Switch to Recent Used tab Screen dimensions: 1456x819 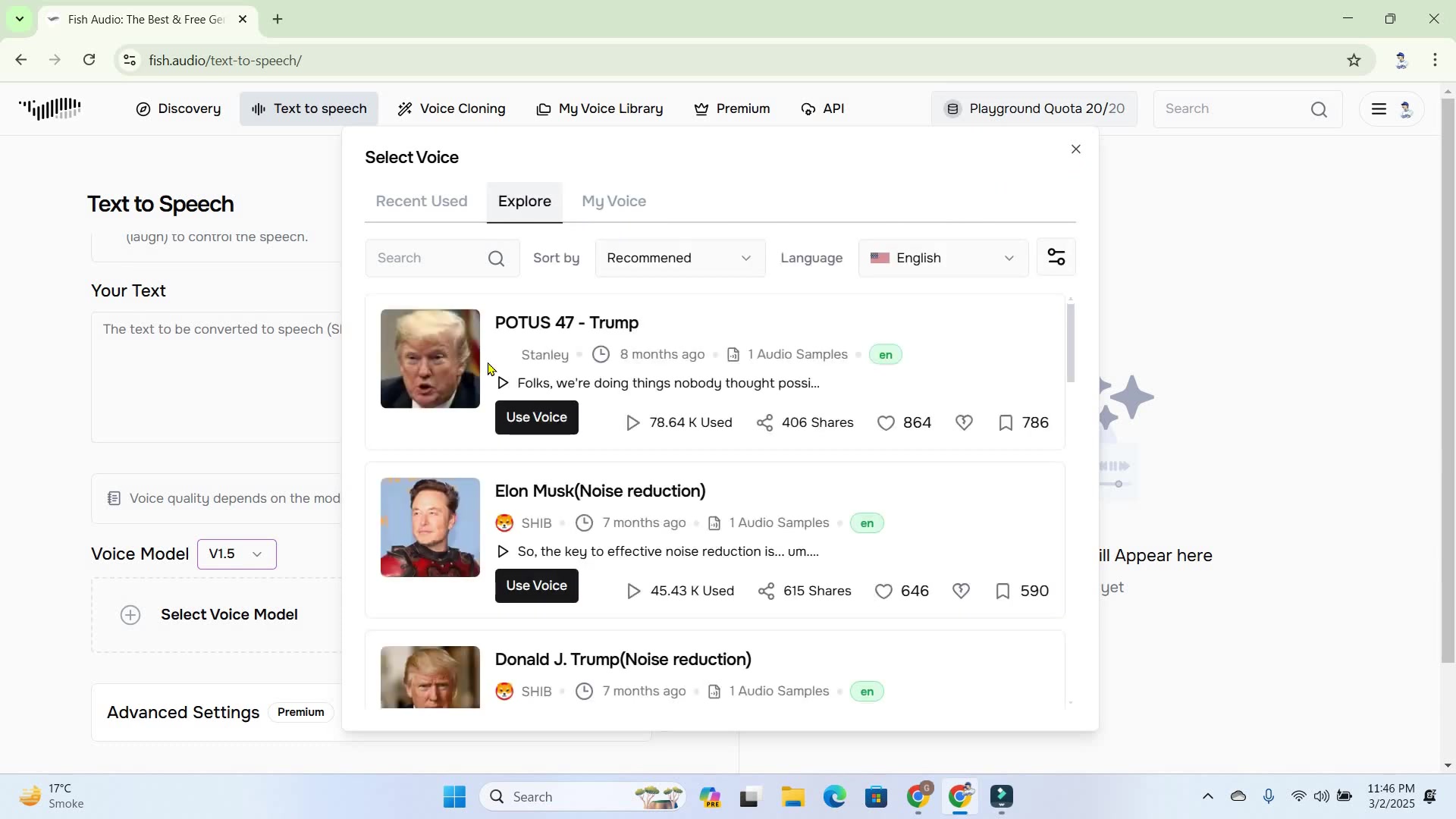[x=422, y=202]
